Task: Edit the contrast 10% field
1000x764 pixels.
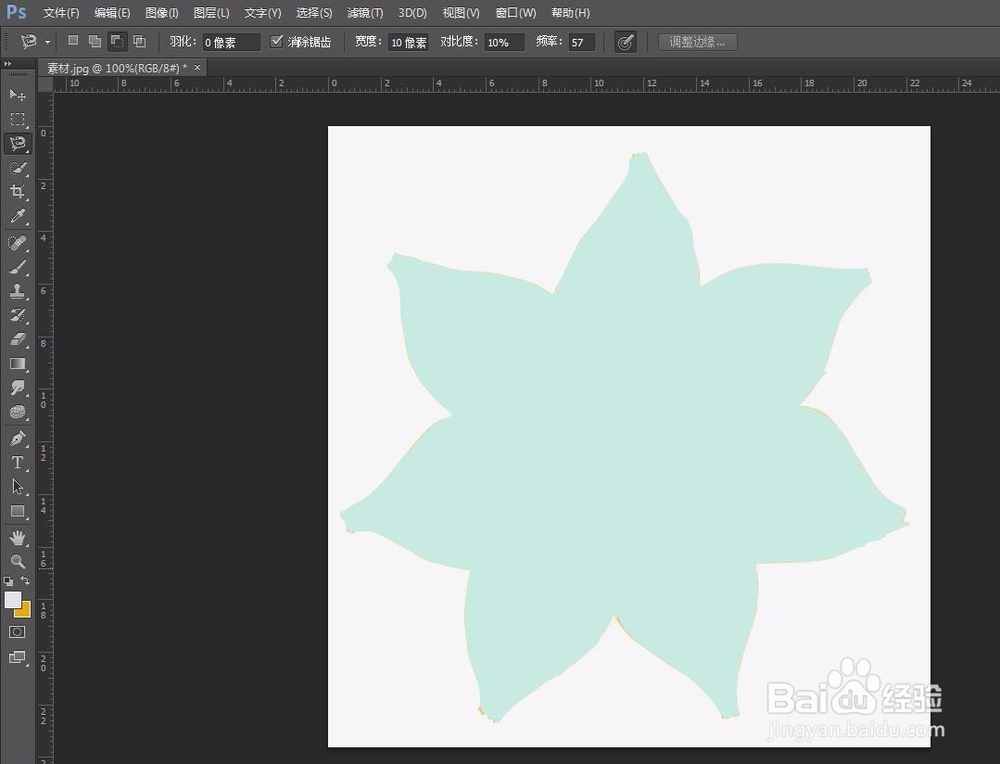Action: pos(504,42)
